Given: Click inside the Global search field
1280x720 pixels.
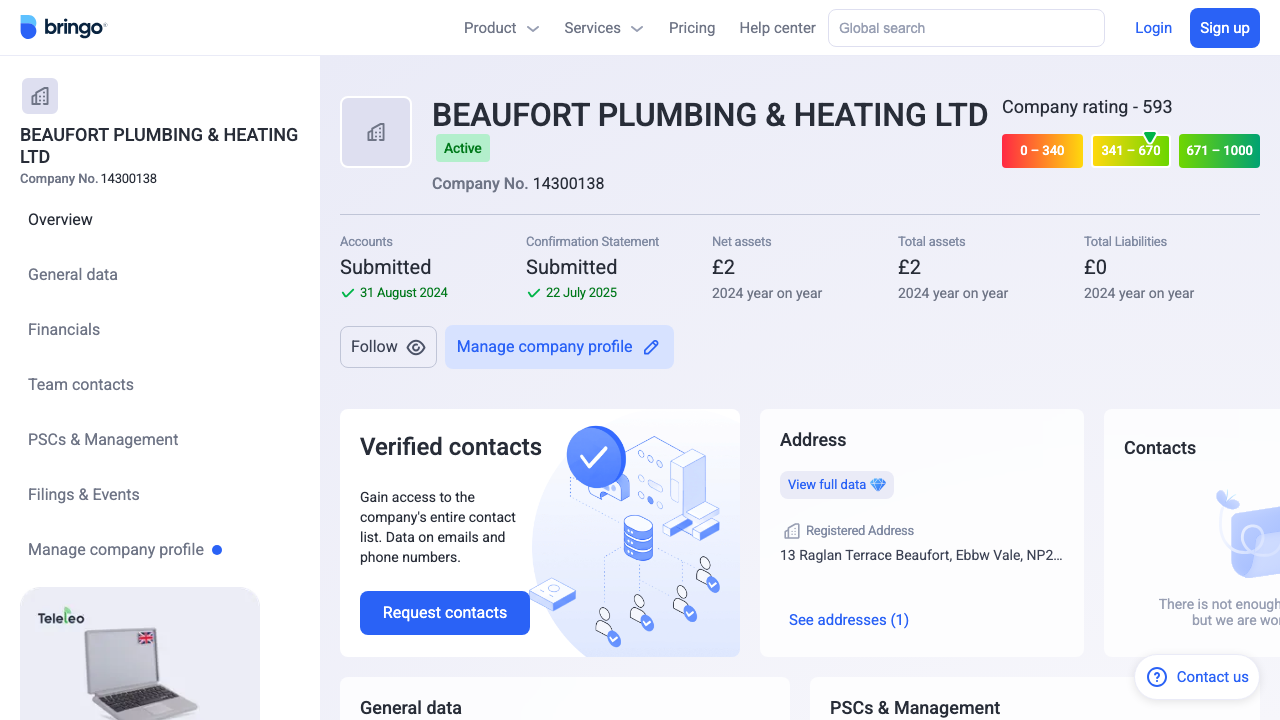Looking at the screenshot, I should tap(965, 28).
